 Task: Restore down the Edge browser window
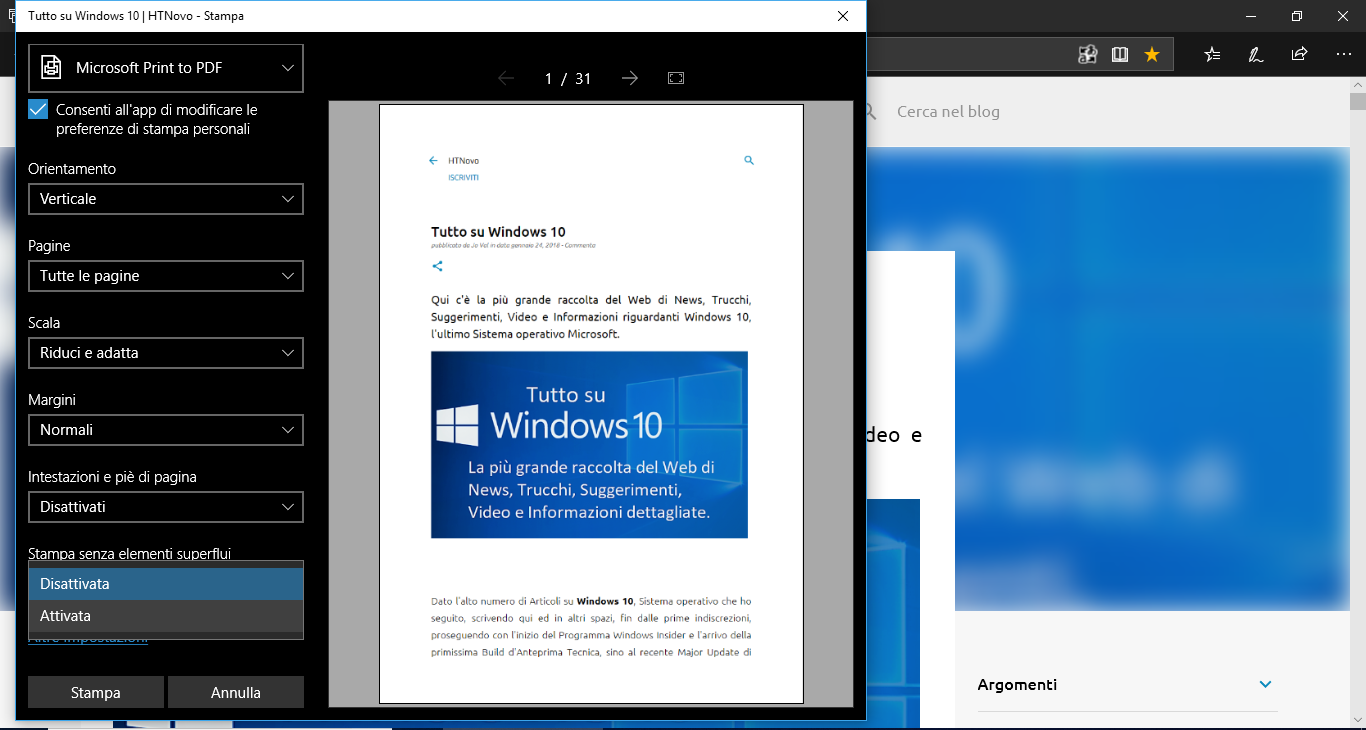point(1297,16)
